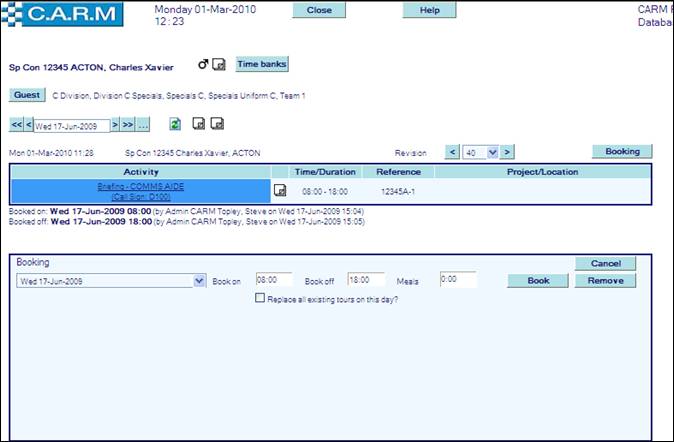Image resolution: width=674 pixels, height=442 pixels.
Task: Tick 'Replace all existing tours on this day?'
Action: (x=260, y=298)
